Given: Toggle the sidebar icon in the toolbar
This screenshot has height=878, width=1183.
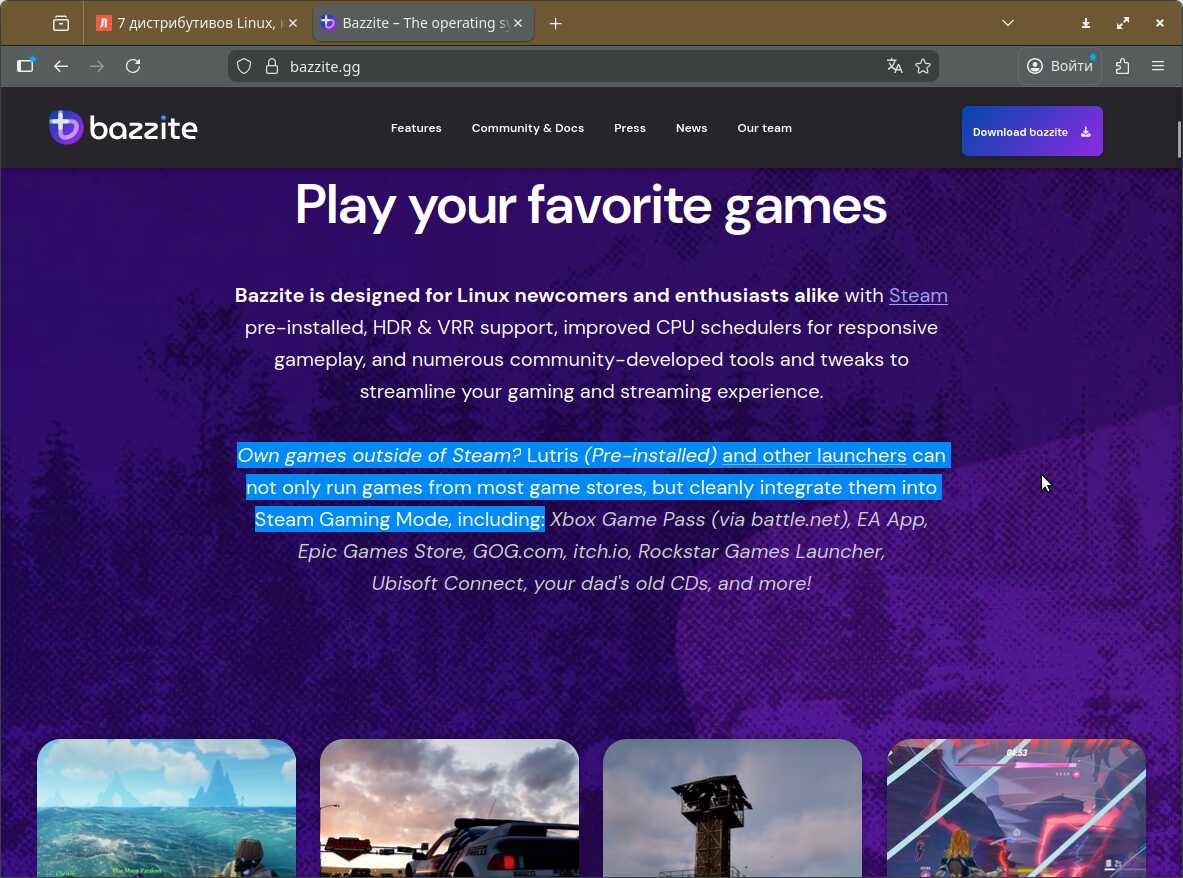Looking at the screenshot, I should click(26, 66).
